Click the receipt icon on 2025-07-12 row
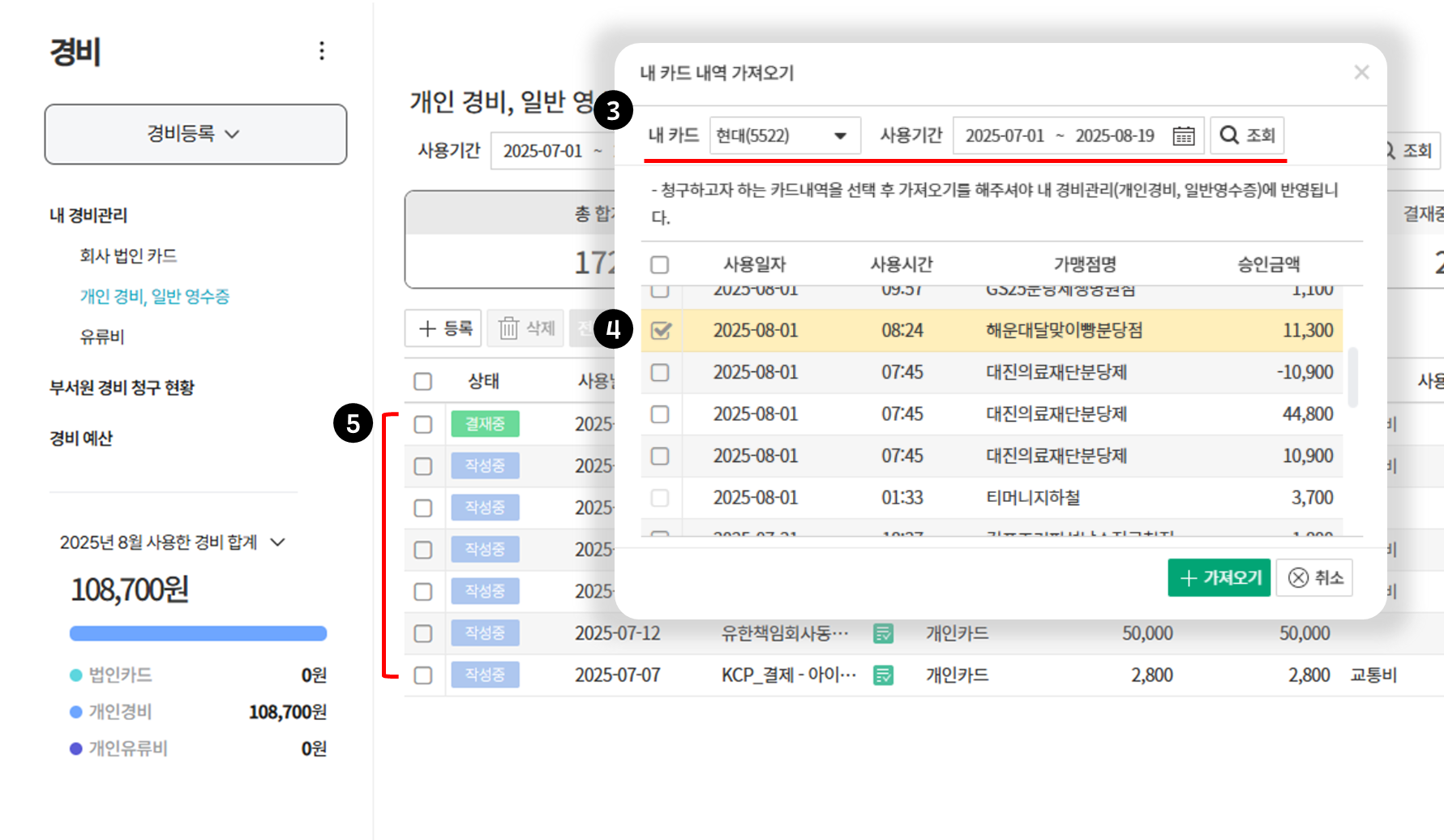Image resolution: width=1444 pixels, height=840 pixels. [x=883, y=633]
